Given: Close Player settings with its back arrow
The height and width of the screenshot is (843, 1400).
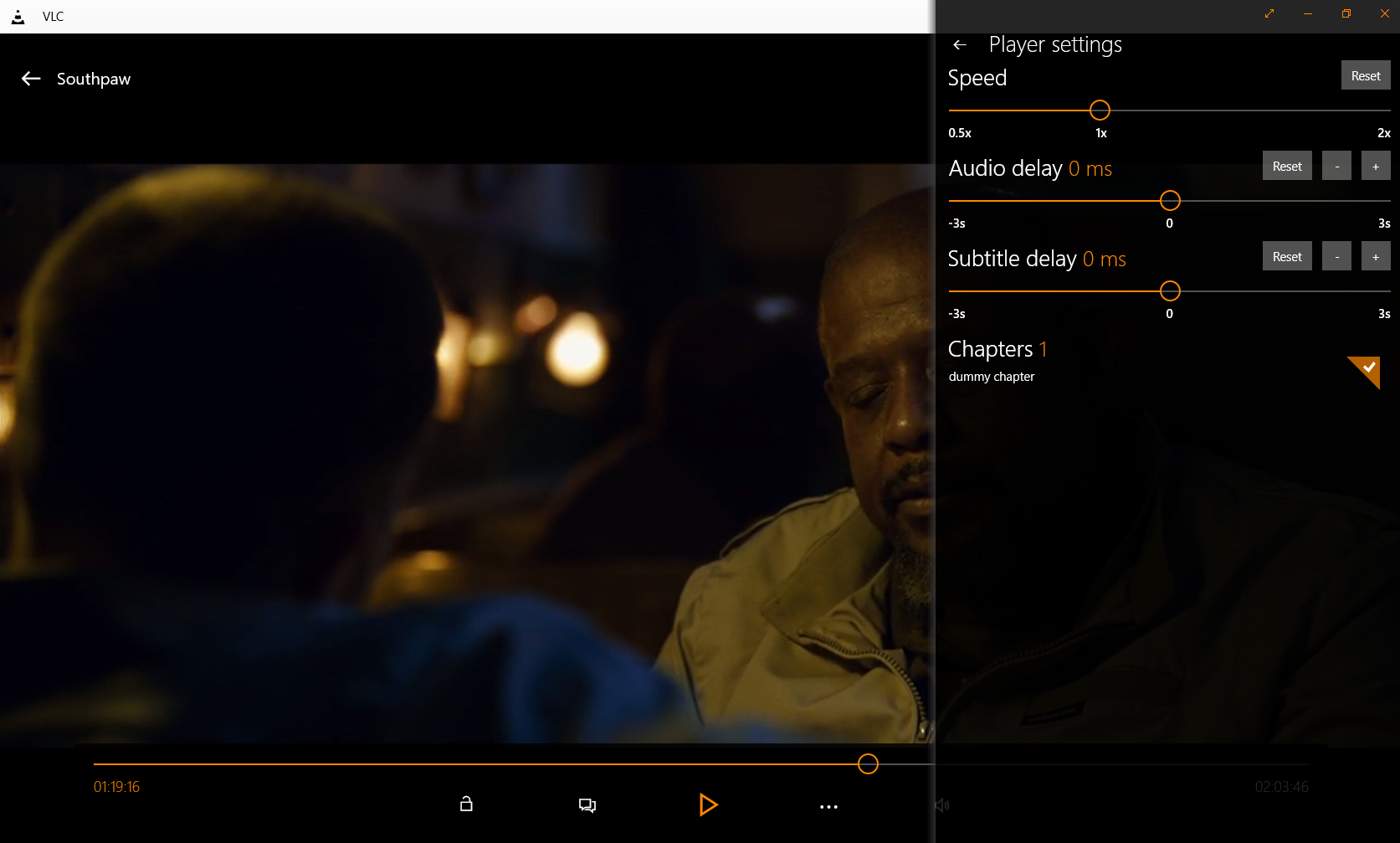Looking at the screenshot, I should [x=960, y=45].
